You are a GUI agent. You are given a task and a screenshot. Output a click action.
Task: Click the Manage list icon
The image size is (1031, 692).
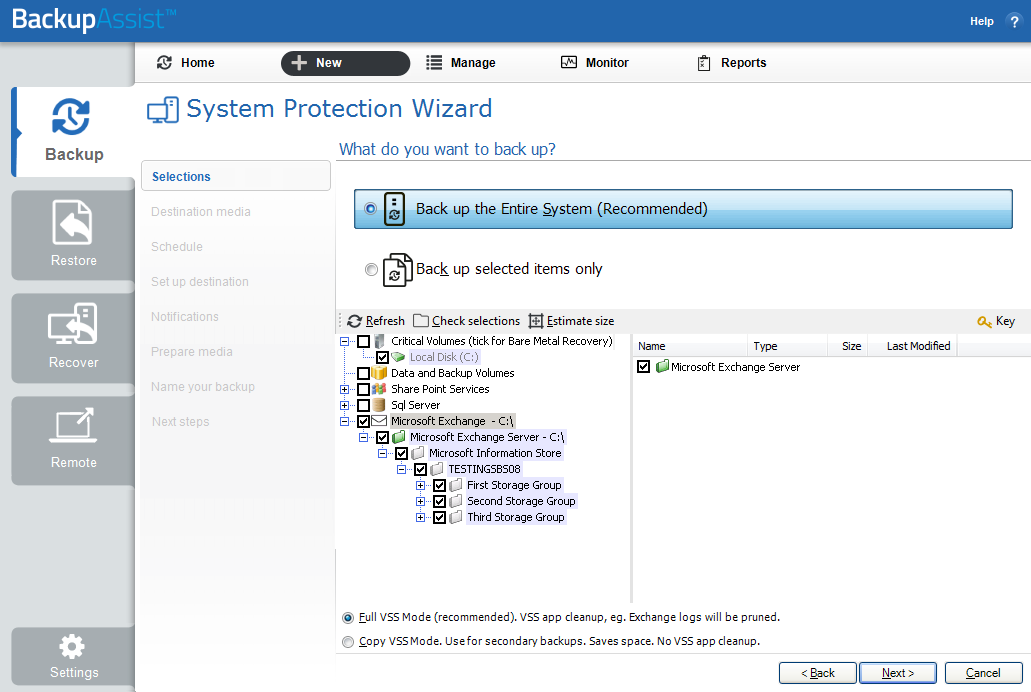434,62
